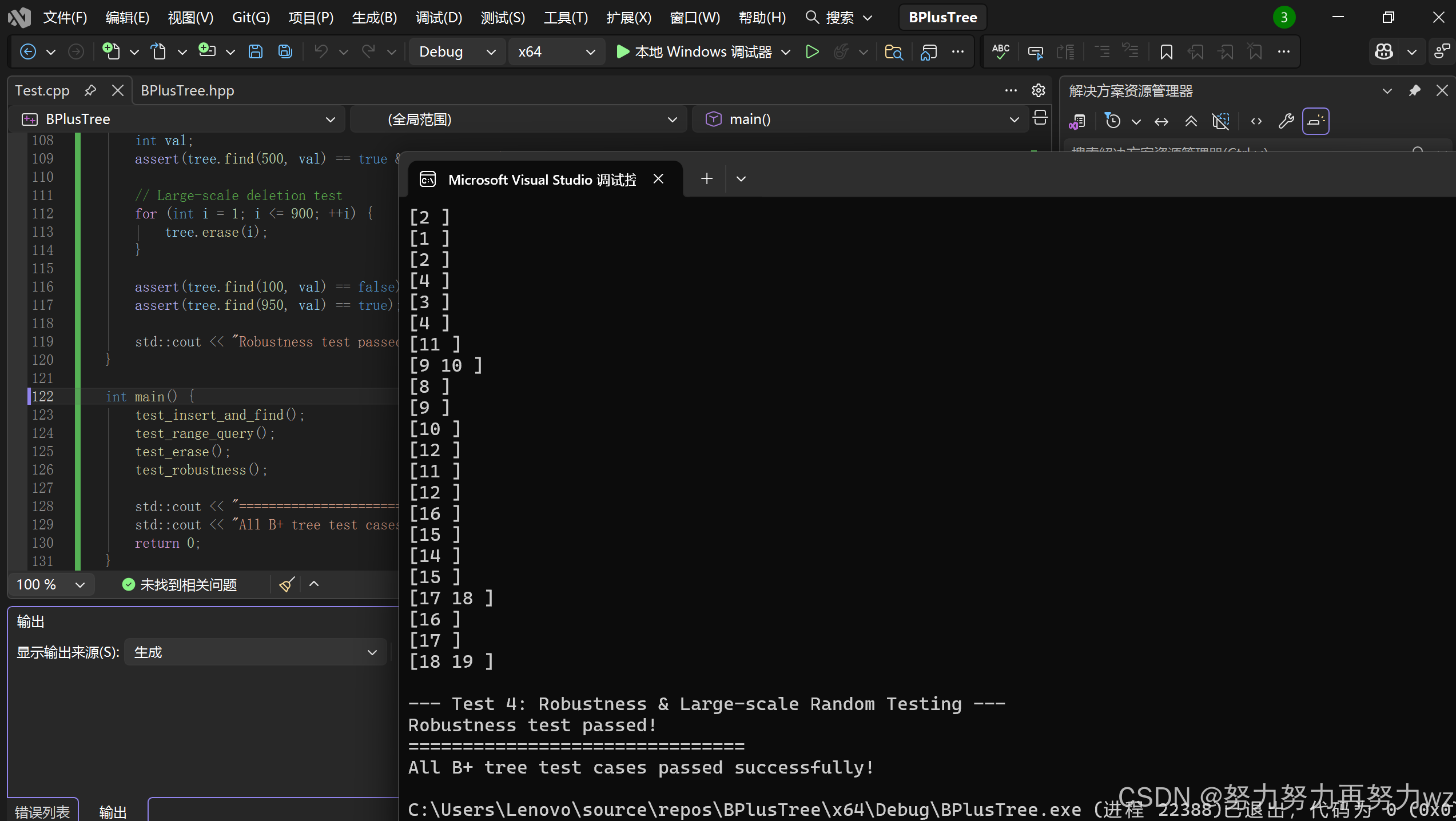Open new console tab with plus button

706,179
